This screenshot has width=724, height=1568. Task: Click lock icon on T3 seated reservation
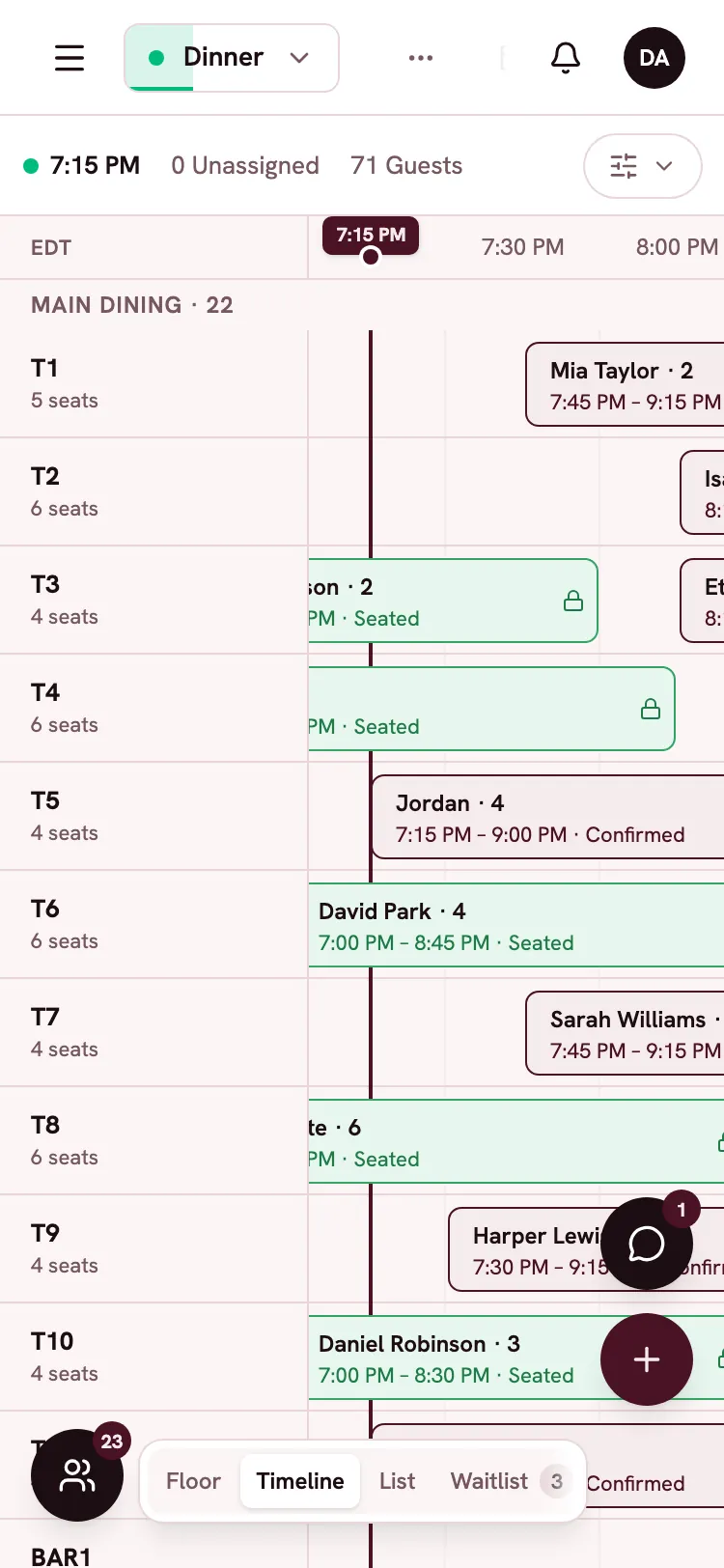coord(573,601)
